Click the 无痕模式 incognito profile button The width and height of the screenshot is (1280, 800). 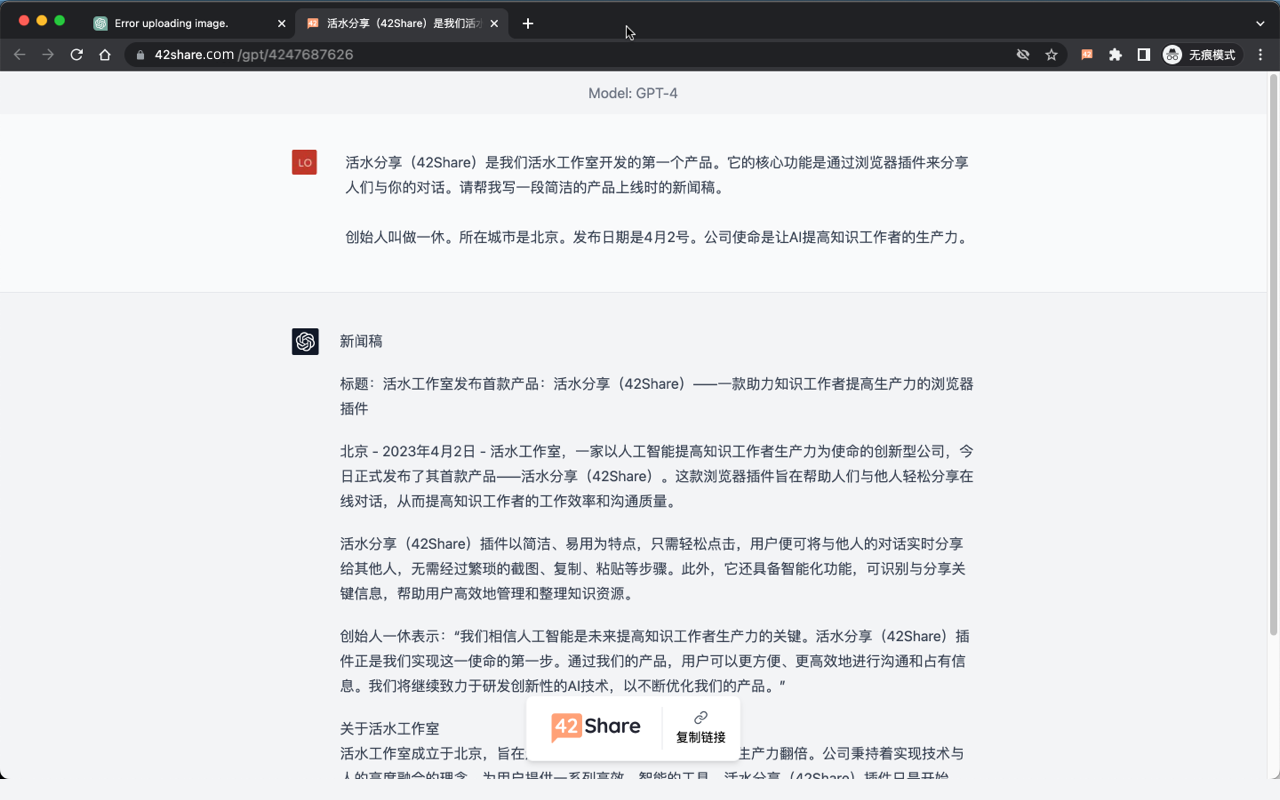pos(1200,55)
